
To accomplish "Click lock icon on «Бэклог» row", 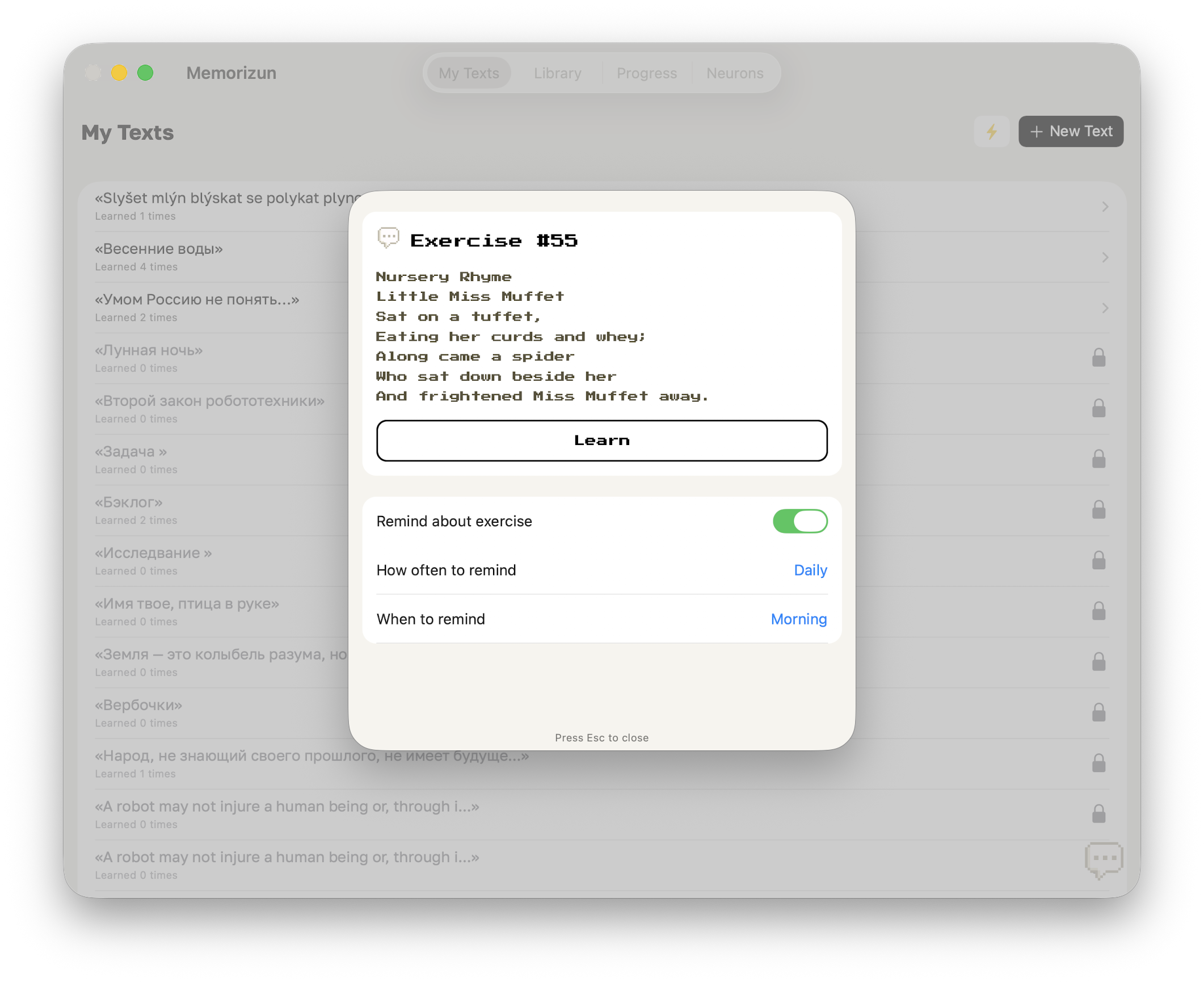I will 1099,510.
